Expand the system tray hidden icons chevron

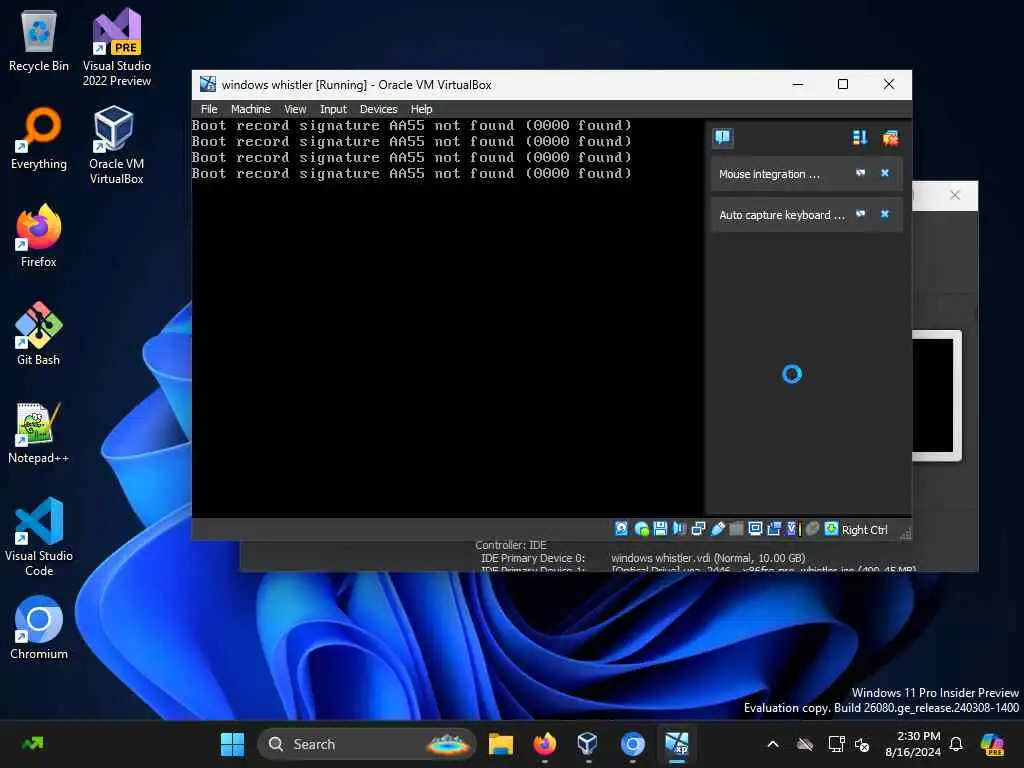point(773,744)
